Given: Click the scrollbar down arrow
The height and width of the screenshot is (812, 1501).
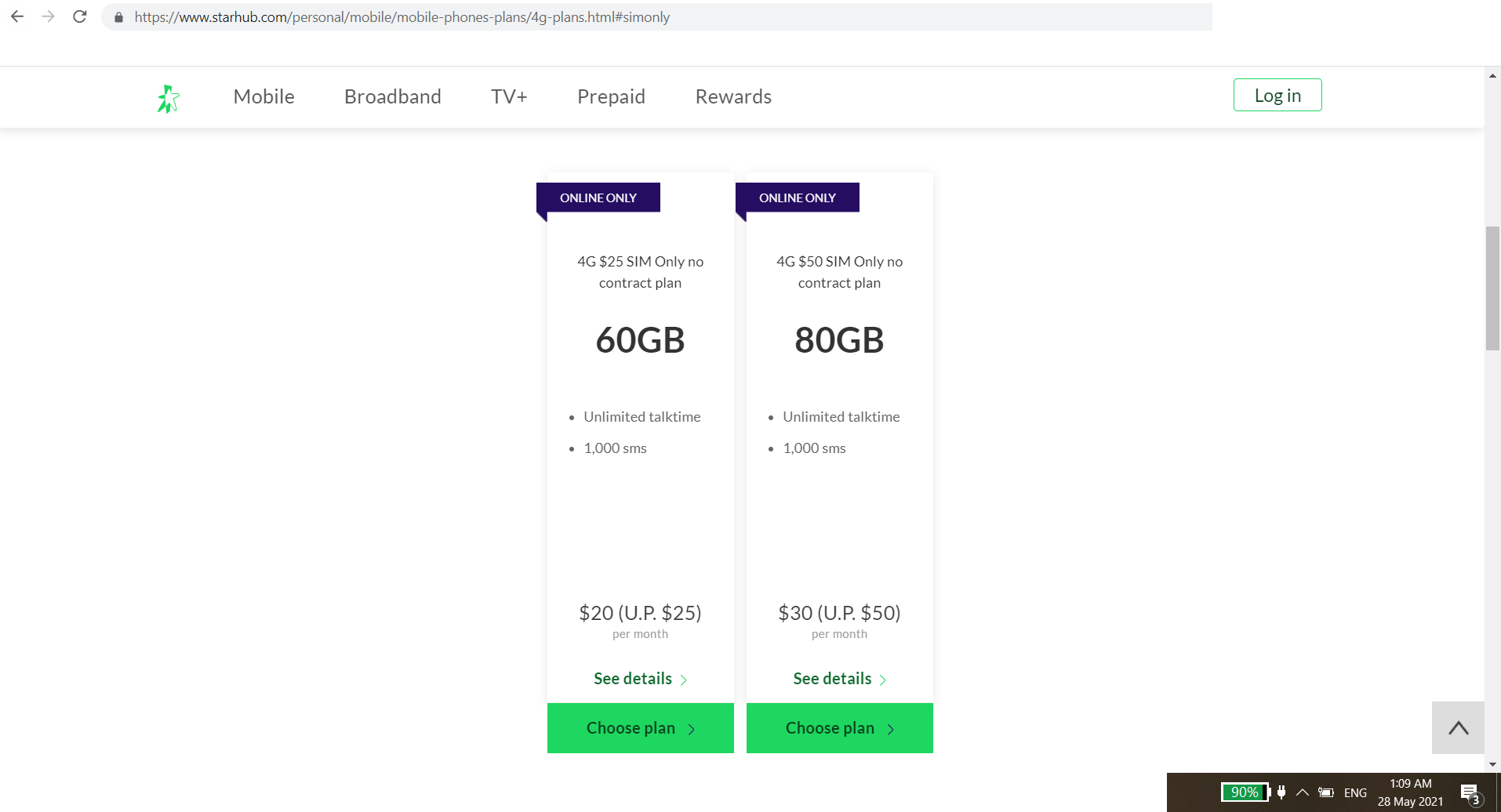Looking at the screenshot, I should point(1492,764).
